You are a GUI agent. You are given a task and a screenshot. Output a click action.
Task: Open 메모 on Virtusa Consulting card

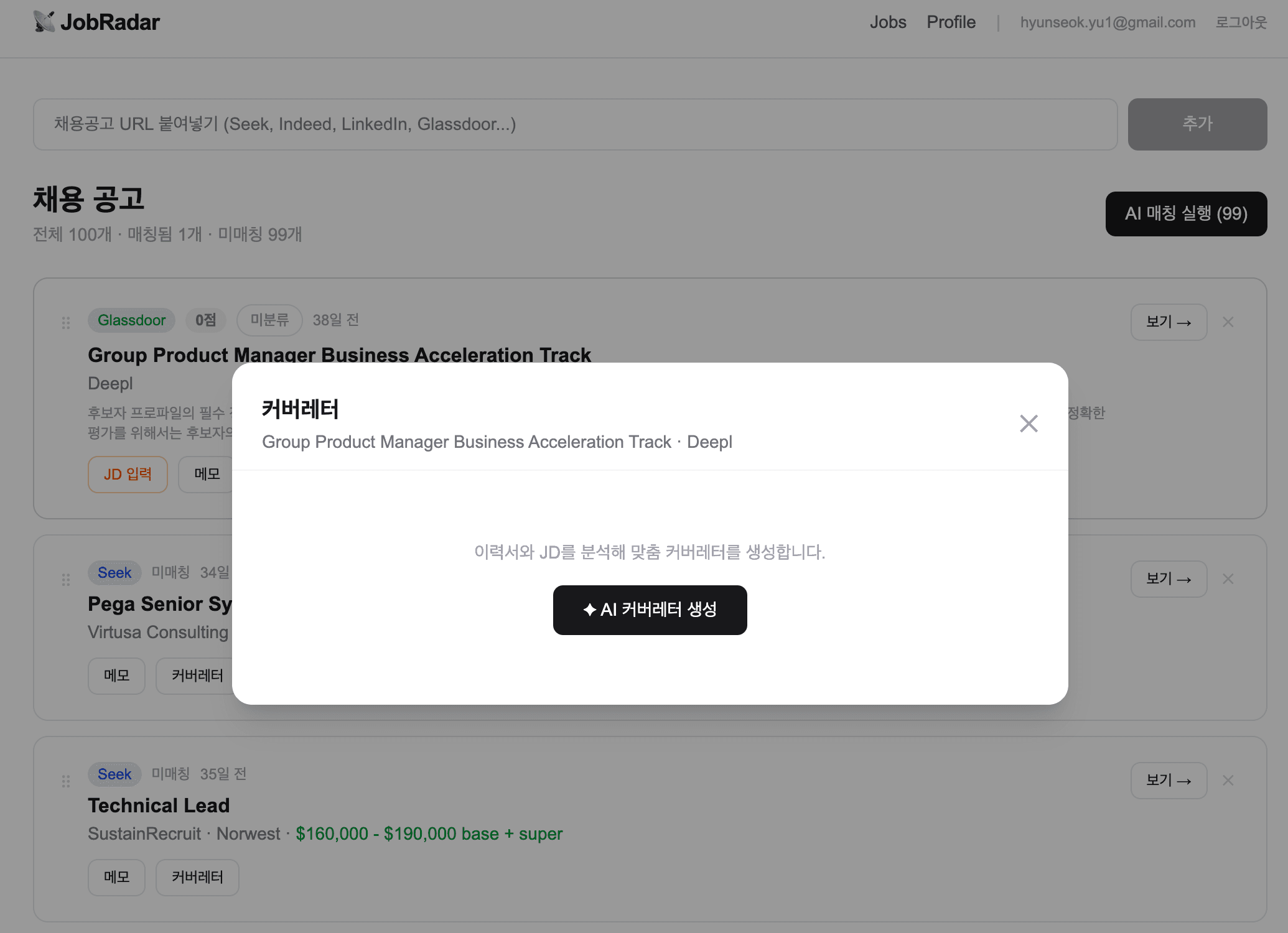pos(116,675)
